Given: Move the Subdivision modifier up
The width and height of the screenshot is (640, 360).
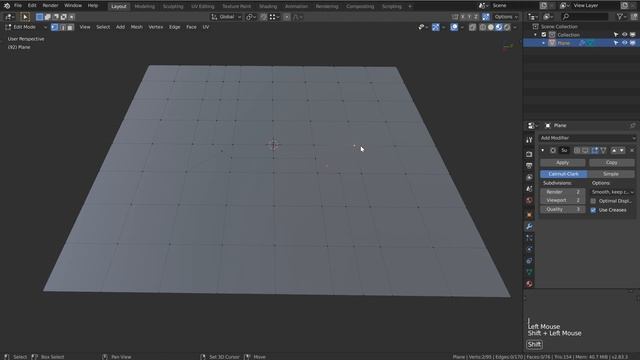Looking at the screenshot, I should pyautogui.click(x=614, y=150).
